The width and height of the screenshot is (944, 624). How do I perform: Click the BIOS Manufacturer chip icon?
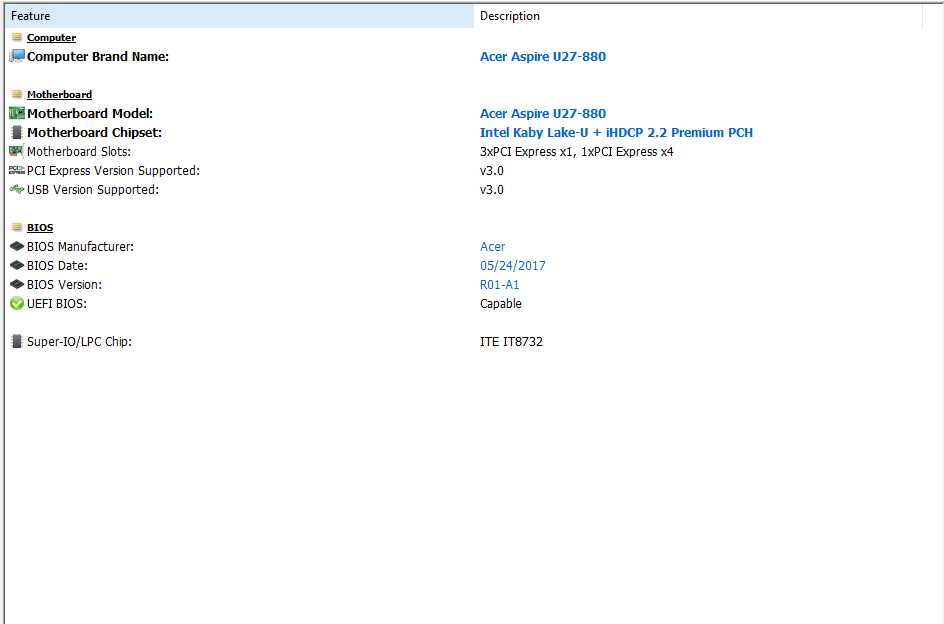[x=17, y=246]
